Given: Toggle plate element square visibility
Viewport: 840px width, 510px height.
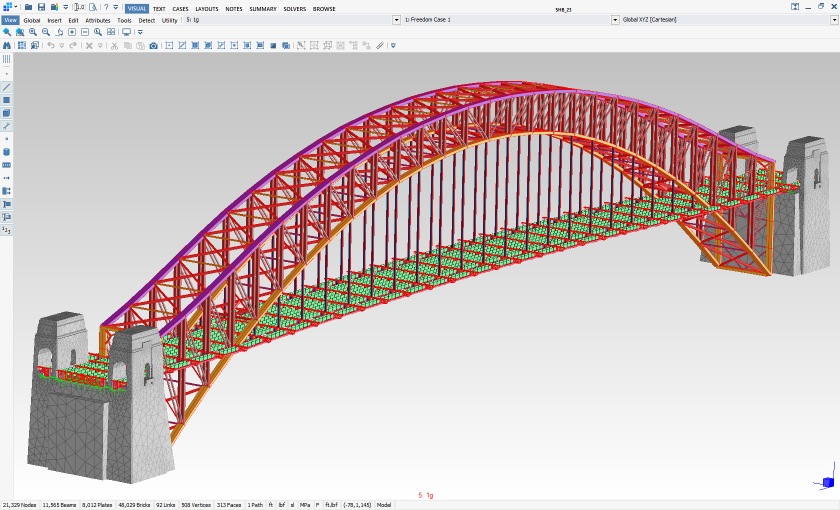Looking at the screenshot, I should [6, 100].
